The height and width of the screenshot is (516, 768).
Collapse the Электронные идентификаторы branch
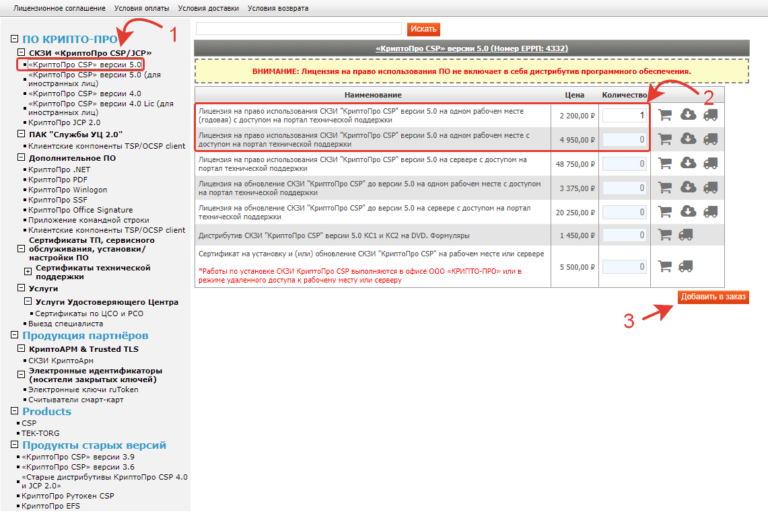pyautogui.click(x=21, y=375)
